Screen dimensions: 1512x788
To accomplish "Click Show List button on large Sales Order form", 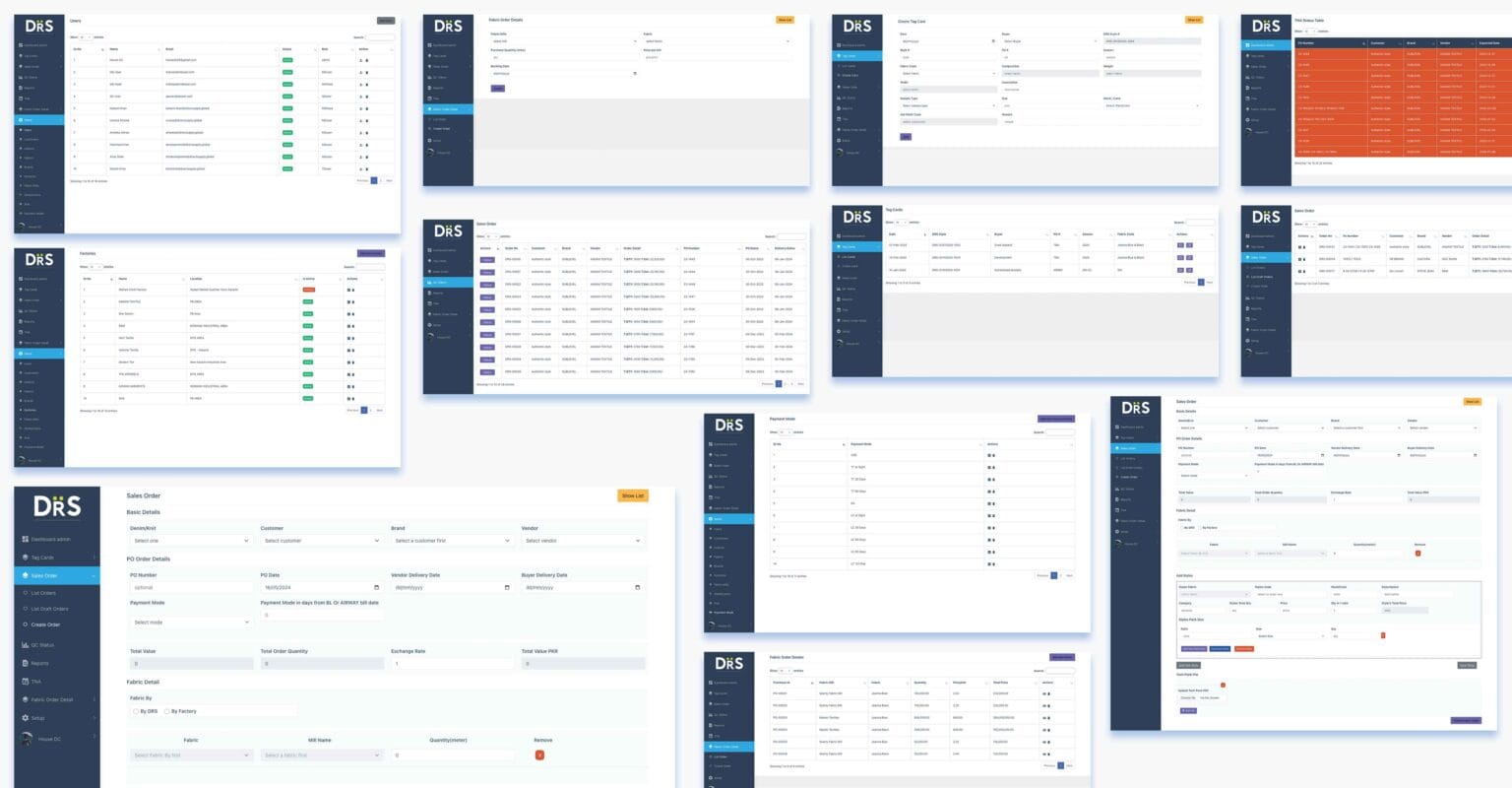I will (x=632, y=496).
